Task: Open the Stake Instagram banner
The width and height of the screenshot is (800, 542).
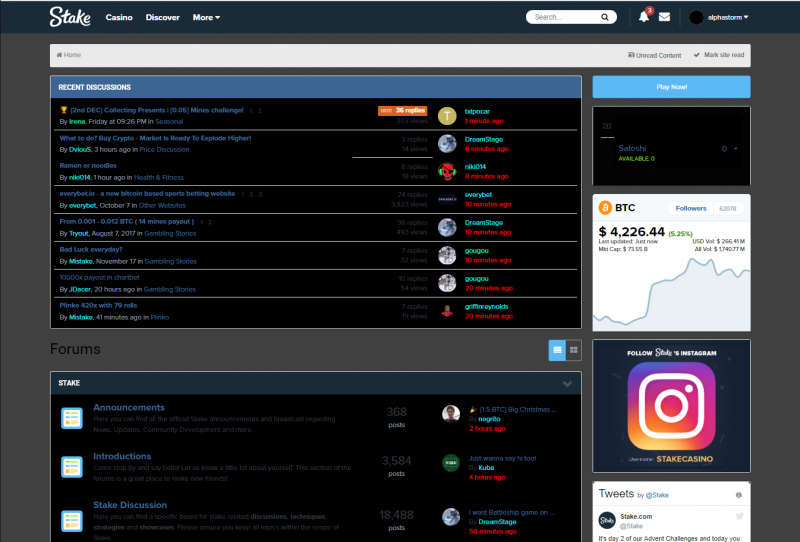Action: coord(671,406)
